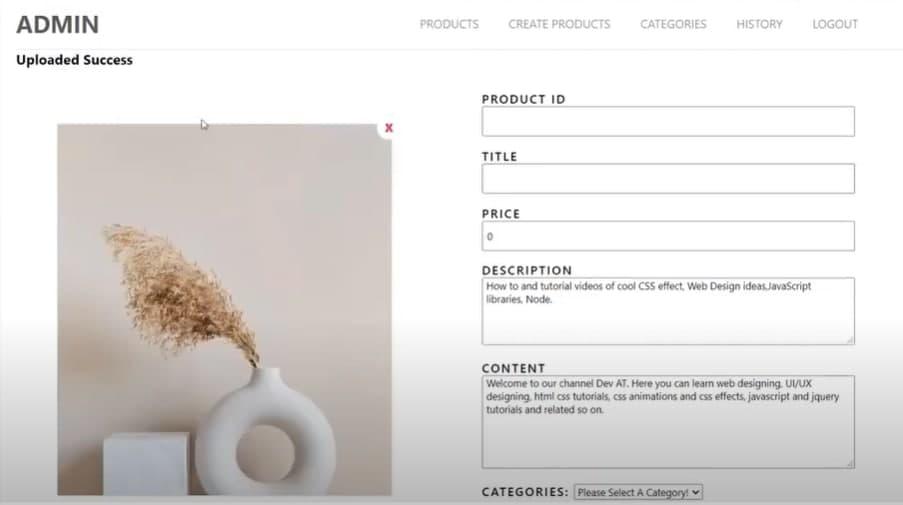
Task: Click into the Price field showing 0
Action: pyautogui.click(x=668, y=236)
